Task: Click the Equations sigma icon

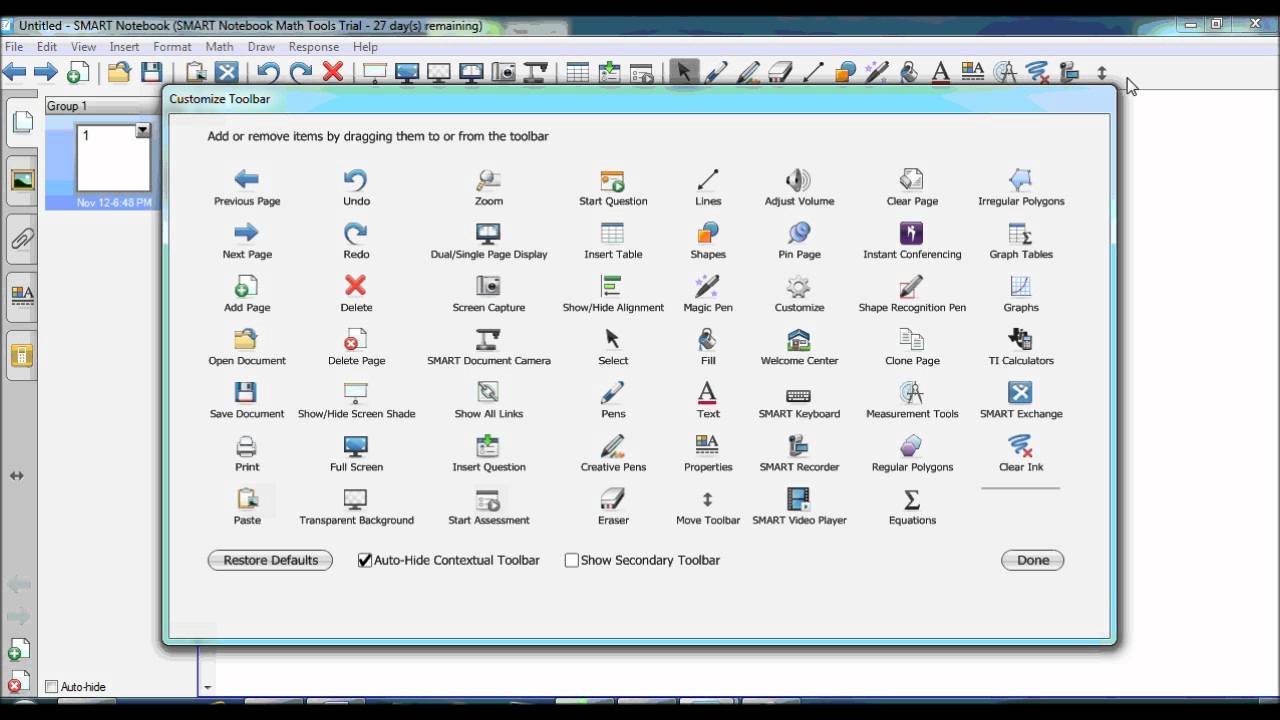Action: (x=911, y=498)
